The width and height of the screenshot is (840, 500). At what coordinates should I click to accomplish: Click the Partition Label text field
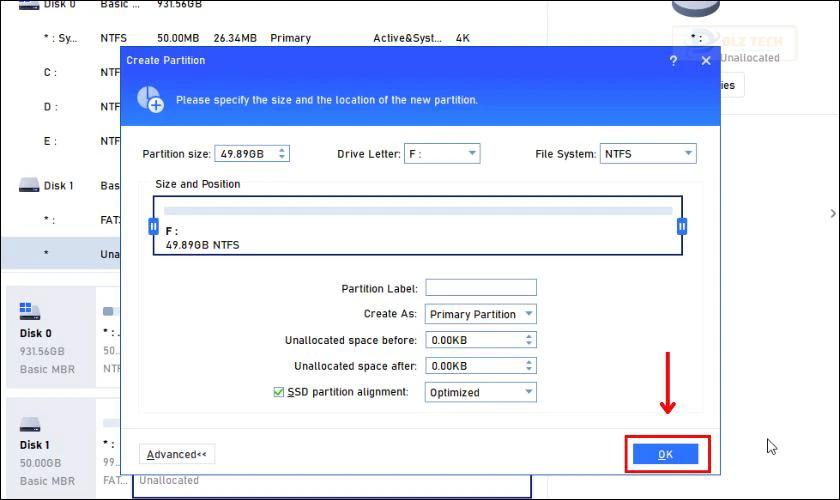481,287
